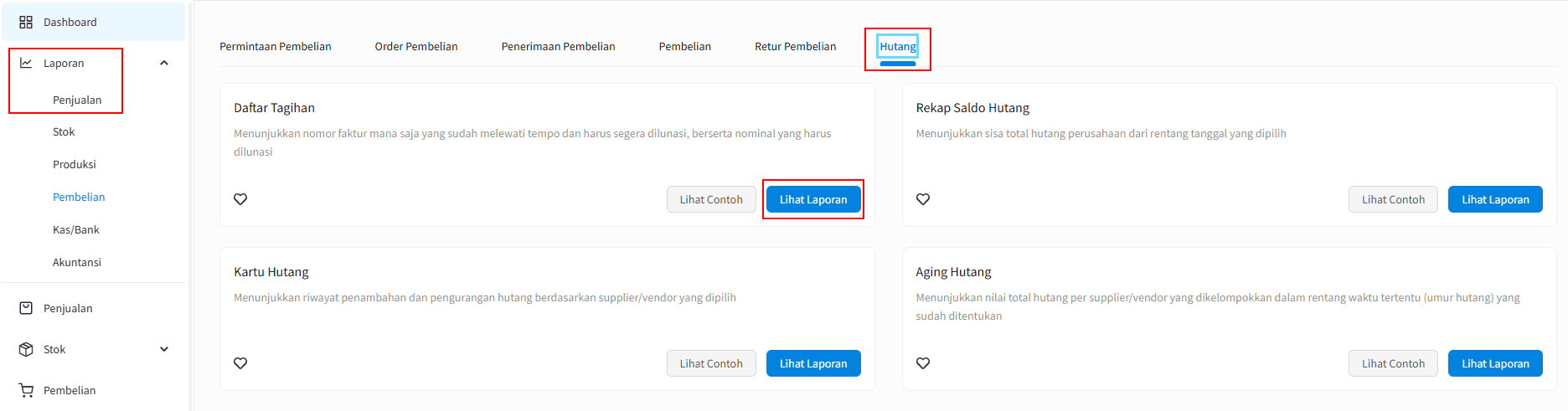Click the Pembelian shopping cart icon
Image resolution: width=1568 pixels, height=411 pixels.
pos(26,390)
